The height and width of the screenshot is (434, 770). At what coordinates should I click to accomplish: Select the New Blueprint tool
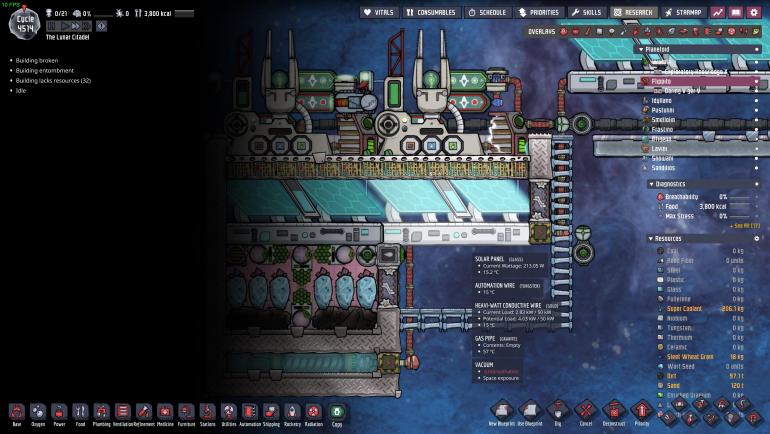[502, 412]
